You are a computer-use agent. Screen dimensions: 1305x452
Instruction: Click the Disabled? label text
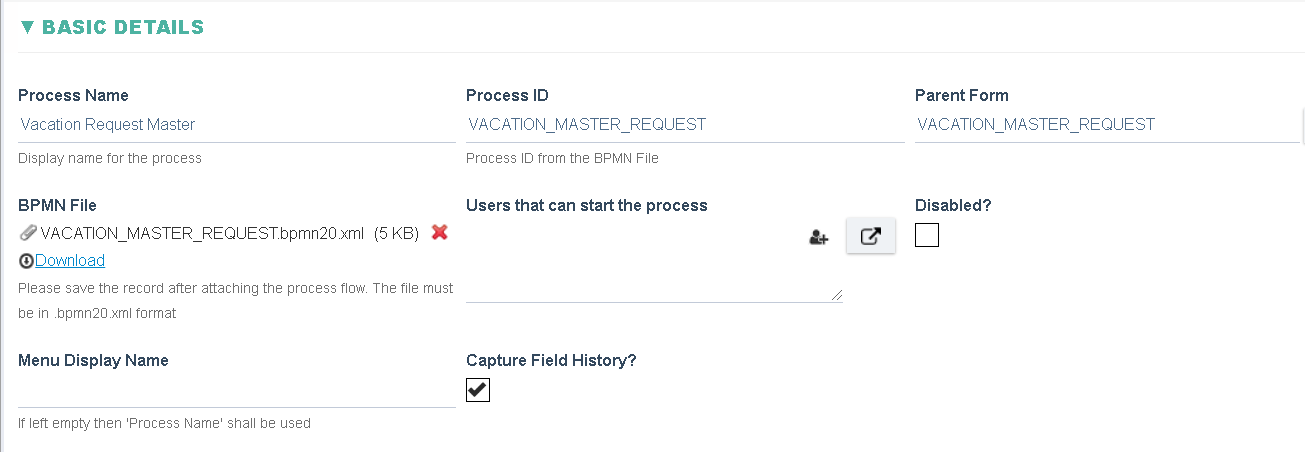click(x=953, y=205)
